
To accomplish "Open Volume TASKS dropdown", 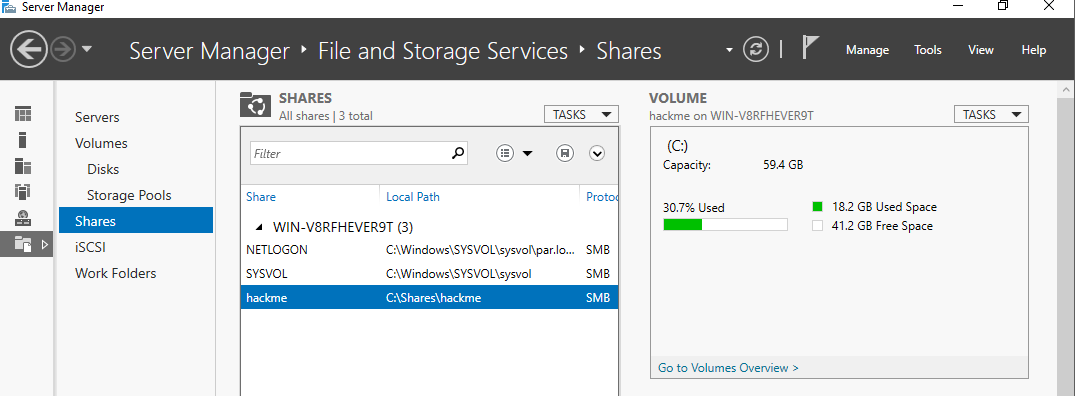I will pos(991,114).
